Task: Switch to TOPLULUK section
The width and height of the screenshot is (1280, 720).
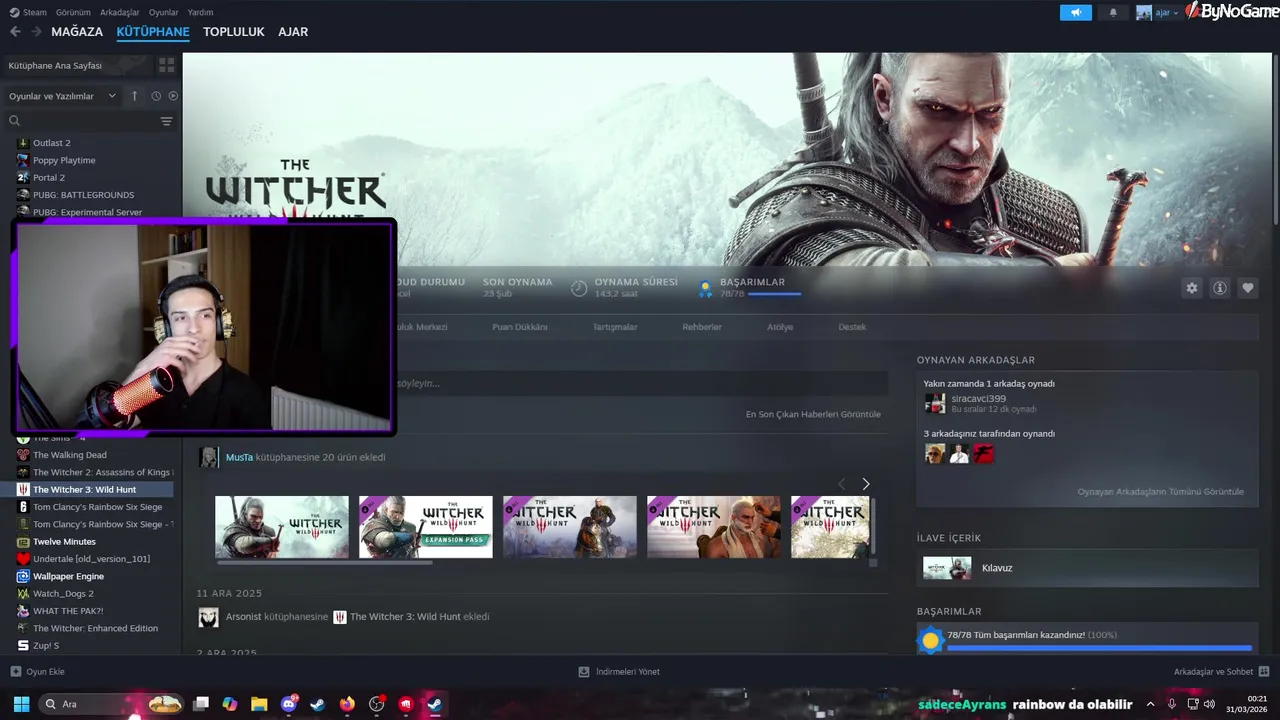Action: point(234,32)
